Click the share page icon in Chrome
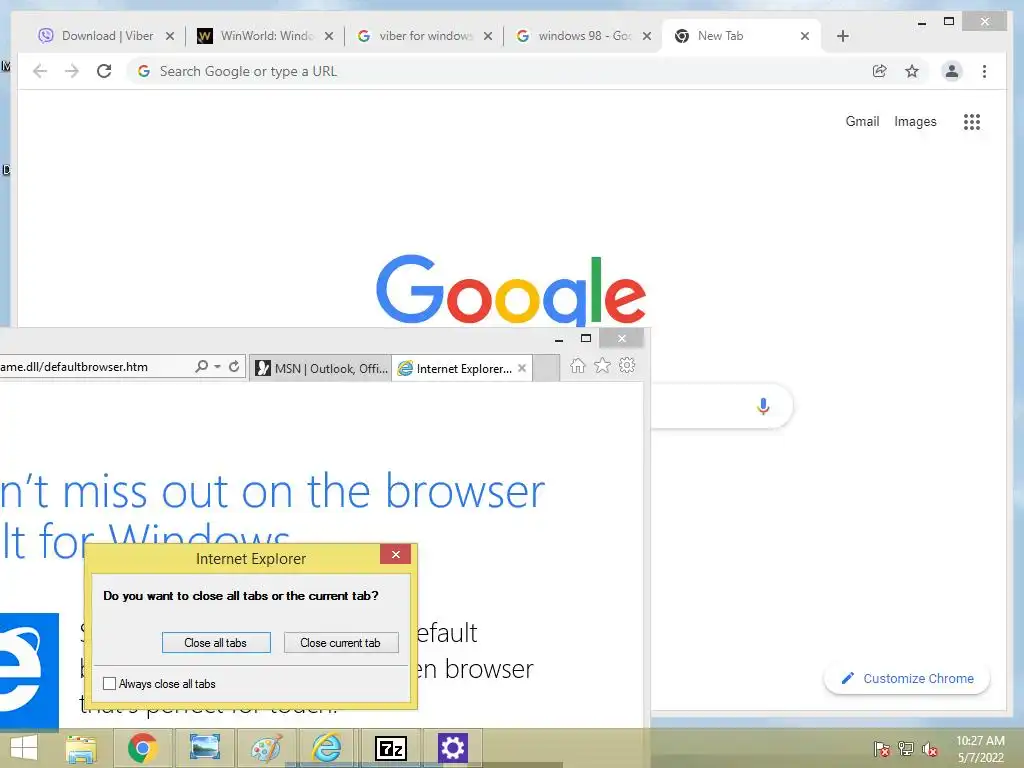The height and width of the screenshot is (768, 1024). tap(880, 71)
